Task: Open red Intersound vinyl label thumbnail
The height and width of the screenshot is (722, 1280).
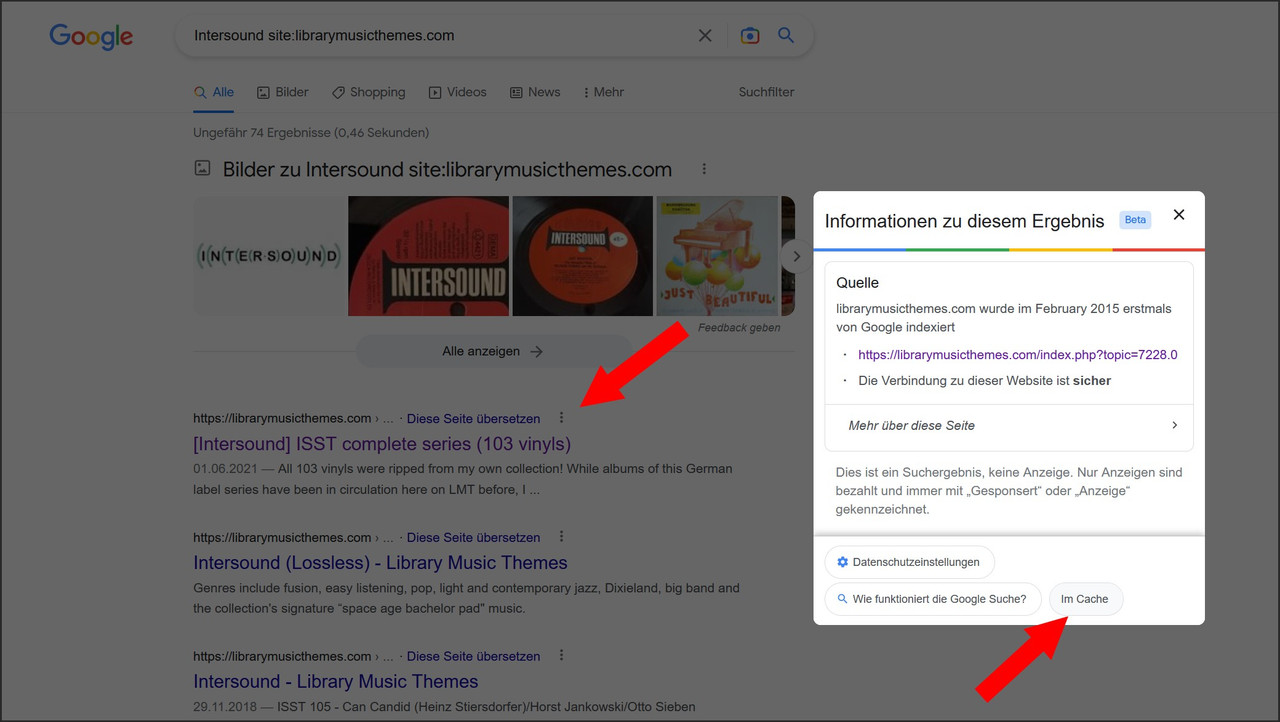Action: click(x=428, y=256)
